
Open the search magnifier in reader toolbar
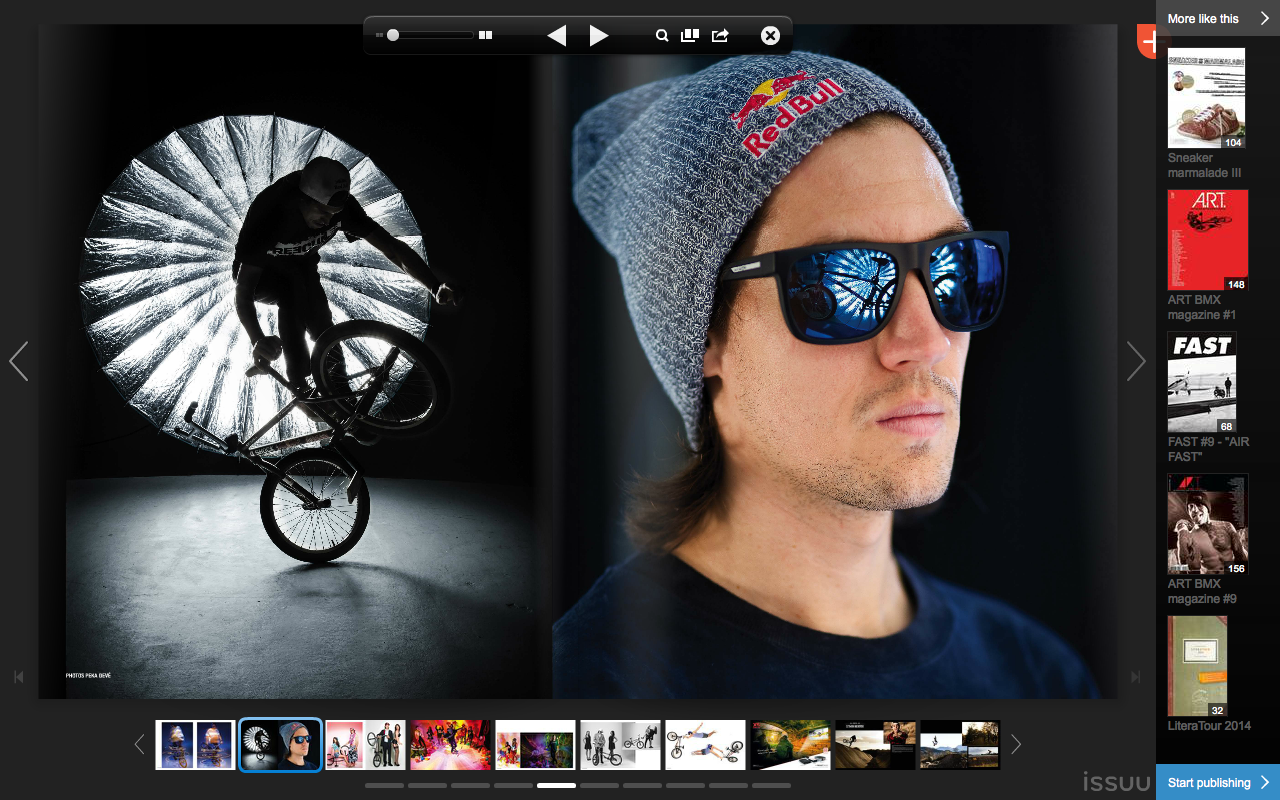tap(662, 35)
